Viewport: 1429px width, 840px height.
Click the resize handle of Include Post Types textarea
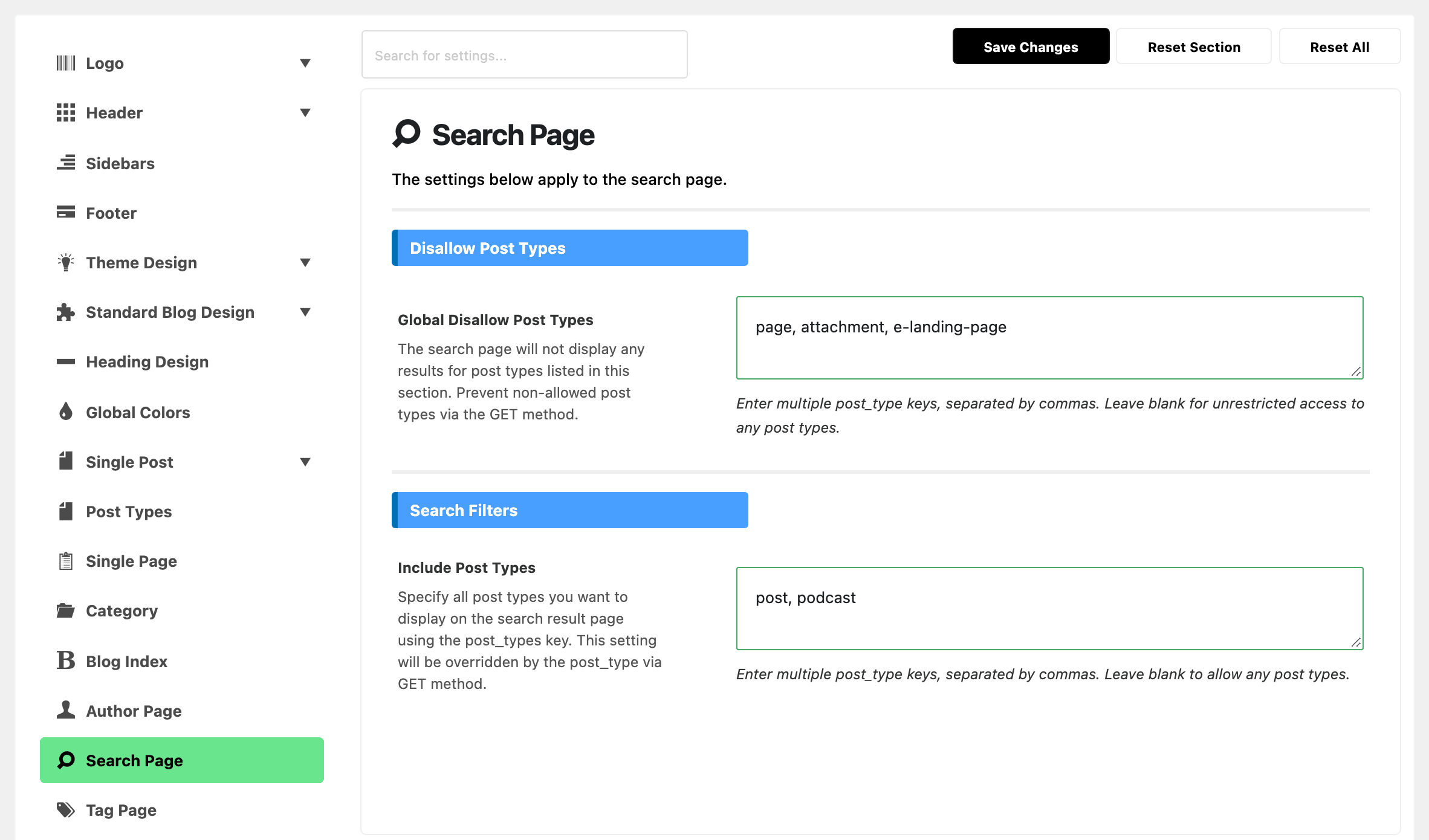click(x=1356, y=642)
